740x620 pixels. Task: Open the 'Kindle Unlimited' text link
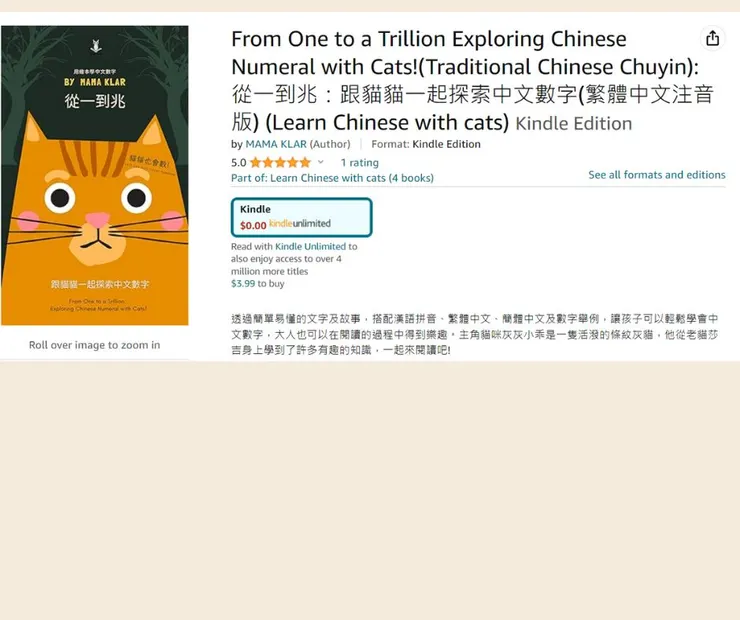pyautogui.click(x=311, y=246)
